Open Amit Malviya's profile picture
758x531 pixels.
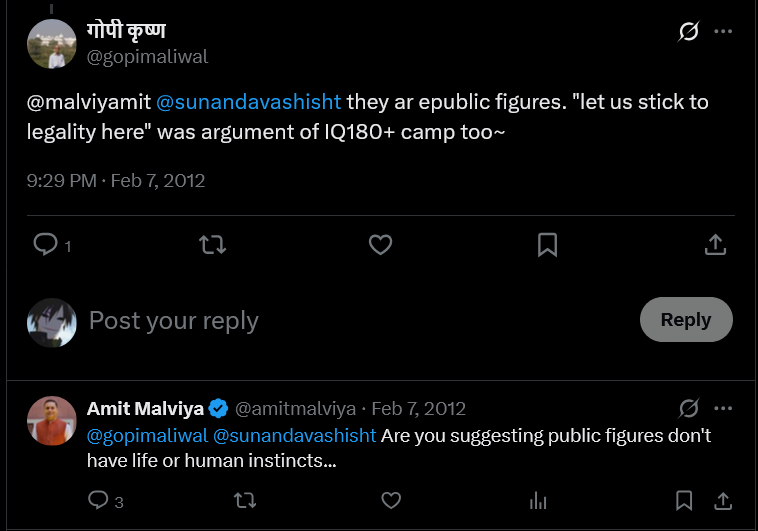click(x=52, y=421)
